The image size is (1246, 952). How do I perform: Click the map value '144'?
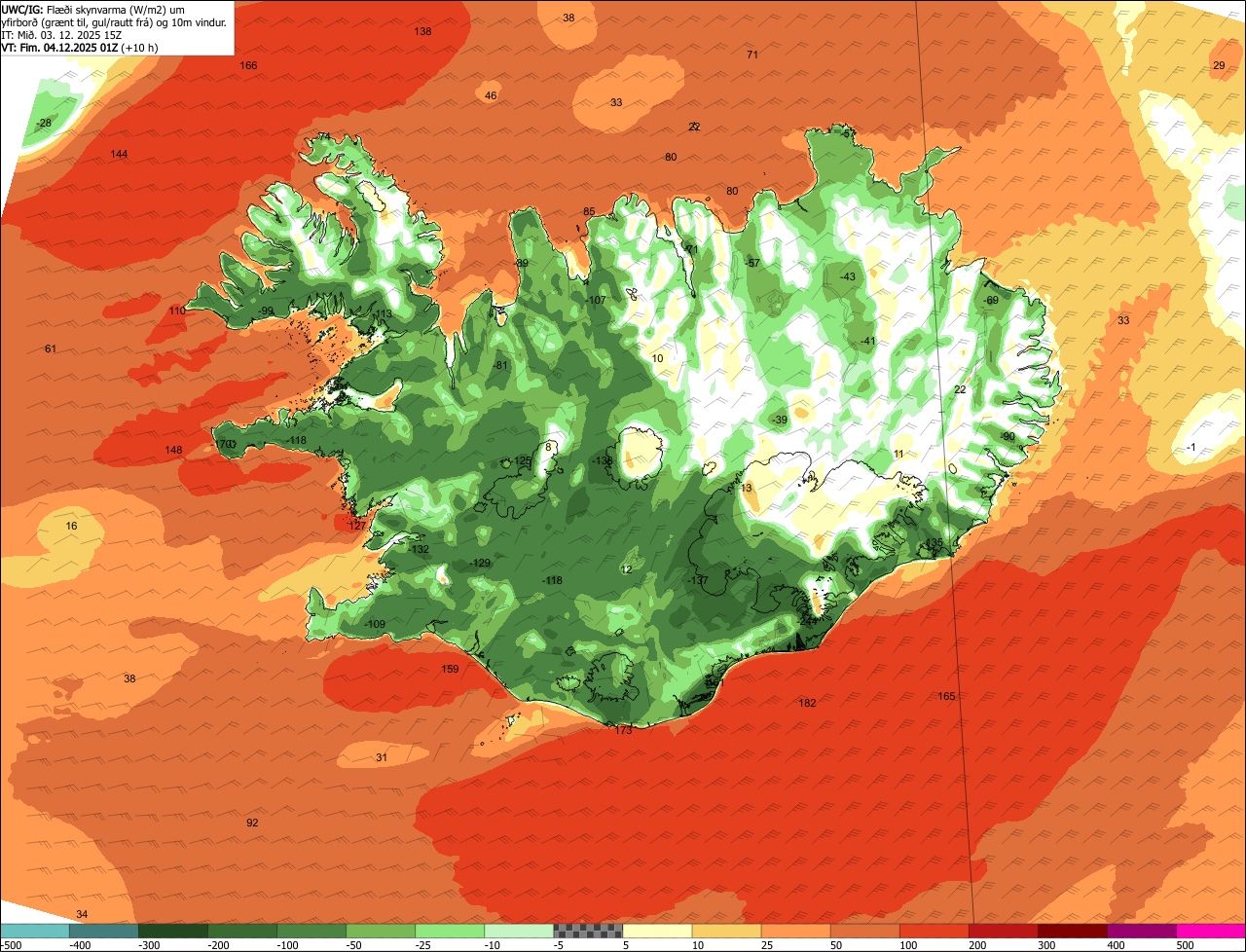pyautogui.click(x=119, y=155)
